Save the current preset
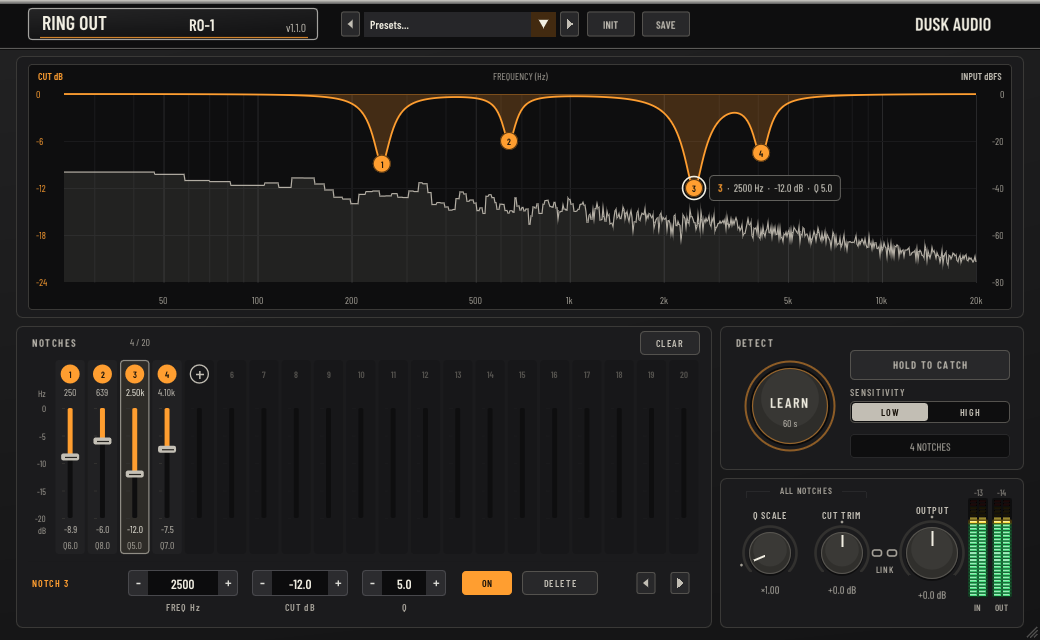Image resolution: width=1040 pixels, height=640 pixels. click(x=665, y=25)
